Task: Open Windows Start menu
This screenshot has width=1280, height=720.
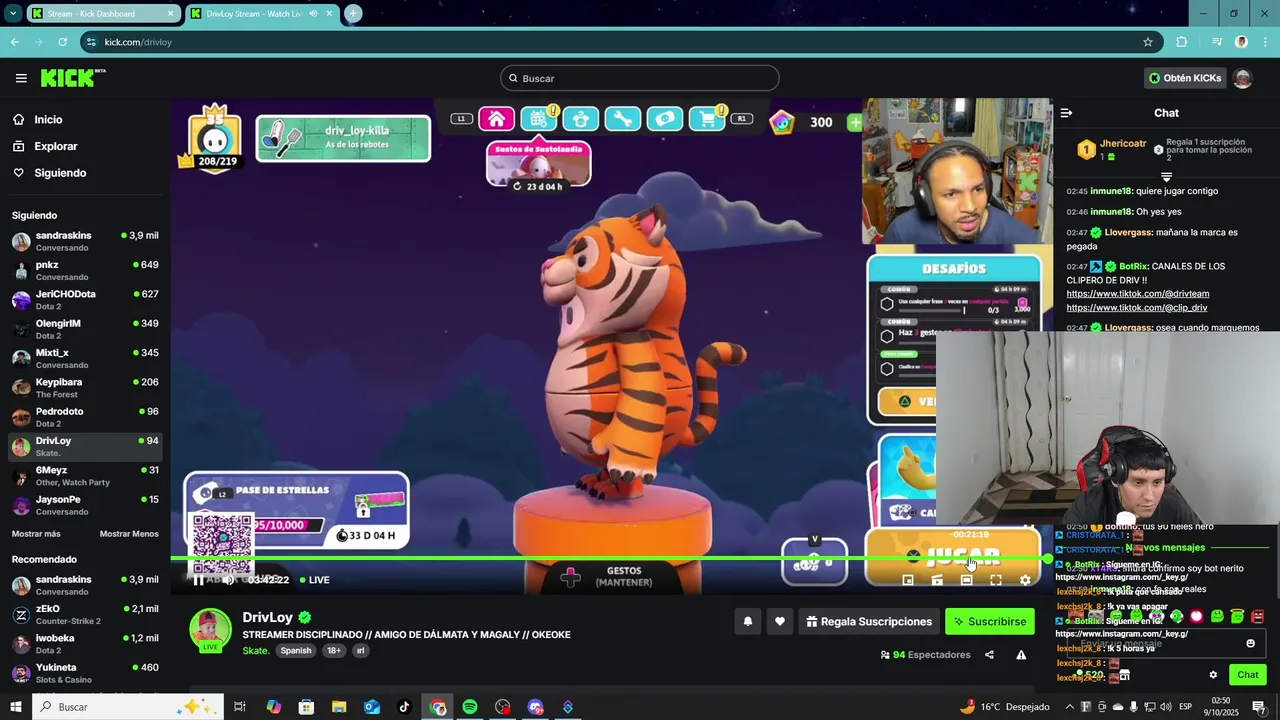Action: 15,707
